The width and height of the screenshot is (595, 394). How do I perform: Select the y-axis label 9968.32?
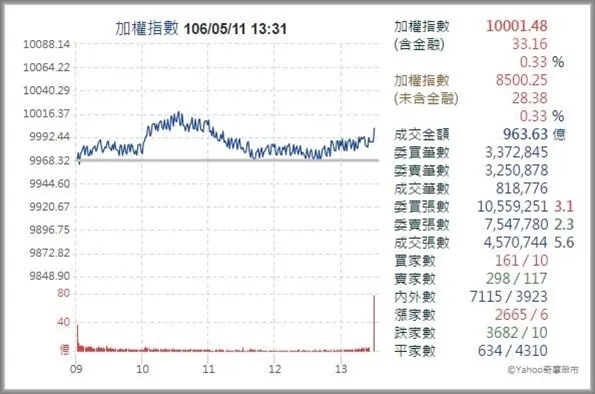(x=50, y=161)
